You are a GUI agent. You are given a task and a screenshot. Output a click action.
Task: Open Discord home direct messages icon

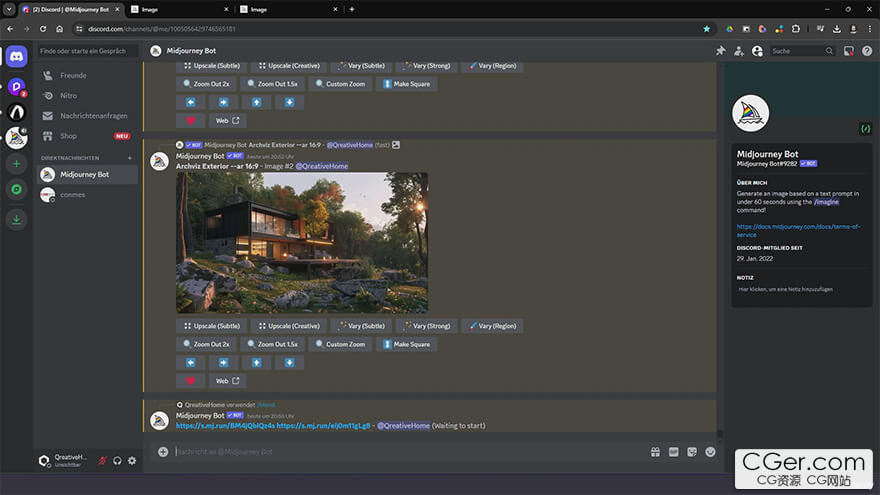[x=17, y=57]
